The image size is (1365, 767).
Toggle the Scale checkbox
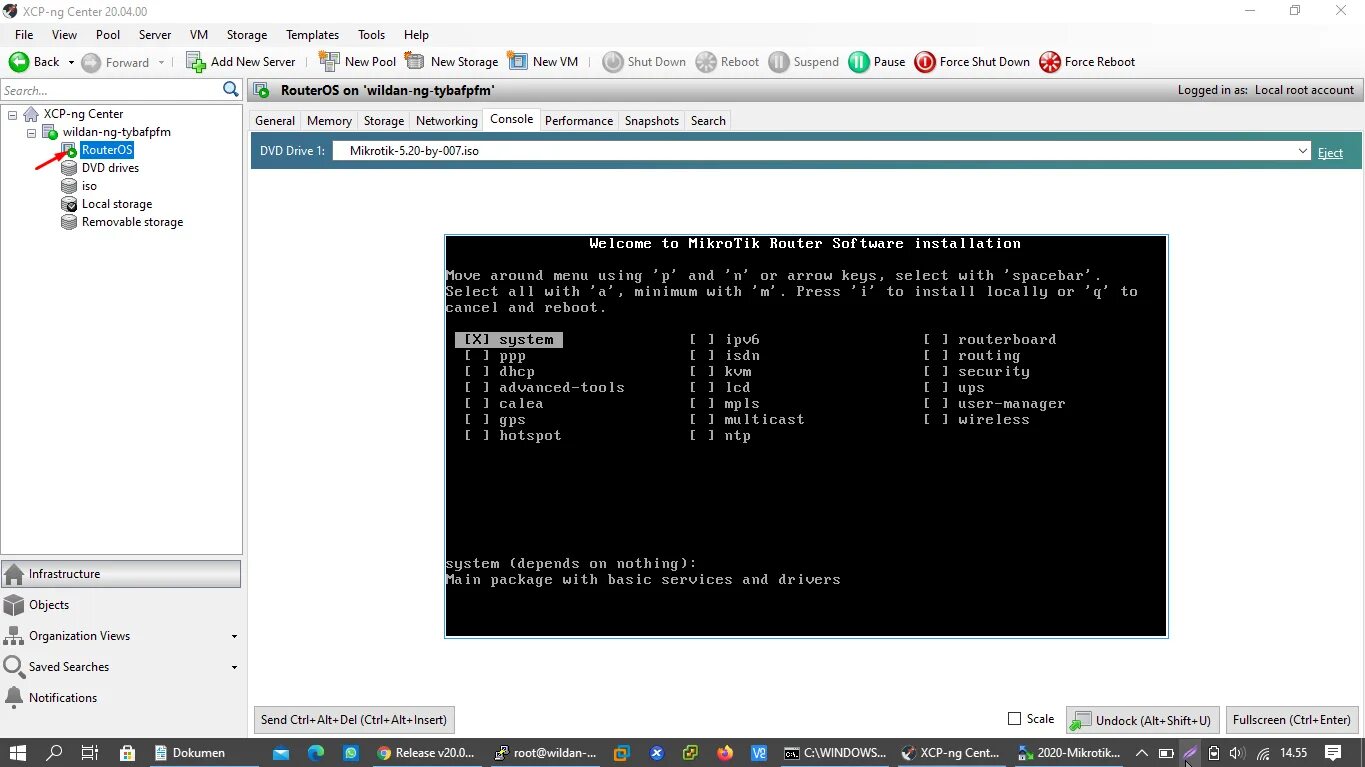[x=1014, y=718]
